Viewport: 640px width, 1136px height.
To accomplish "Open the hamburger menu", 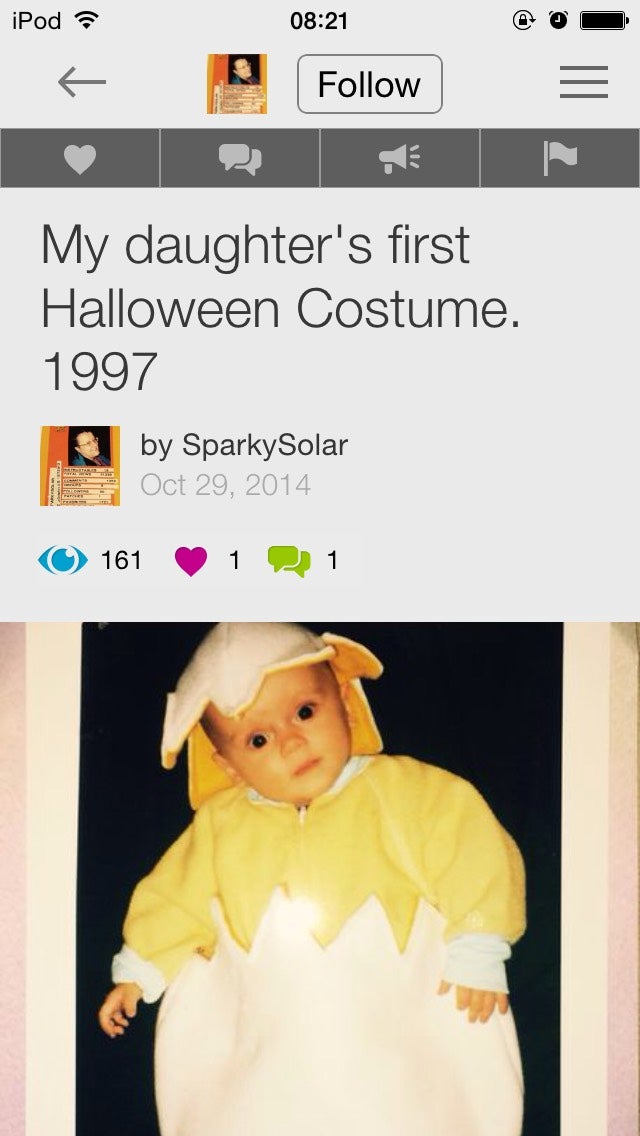I will [583, 83].
